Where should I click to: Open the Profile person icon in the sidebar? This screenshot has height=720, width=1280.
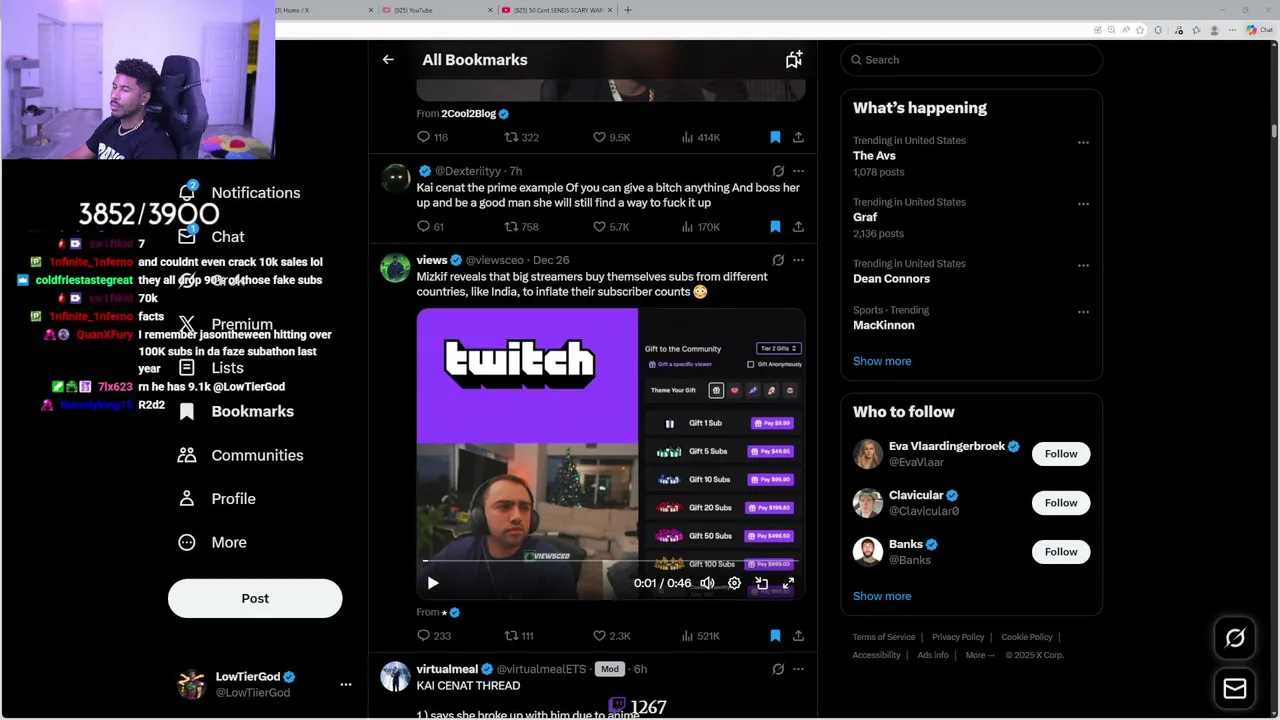pos(187,498)
